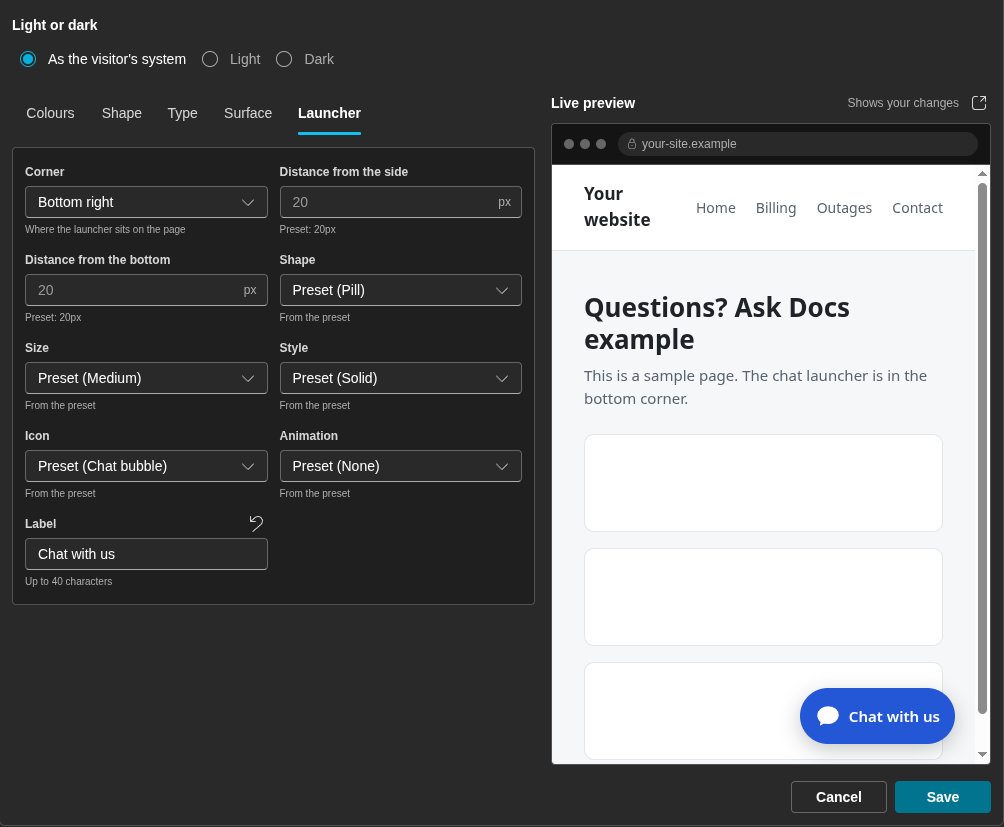Click the preview scrollbar thumb
The image size is (1004, 827).
pyautogui.click(x=982, y=448)
